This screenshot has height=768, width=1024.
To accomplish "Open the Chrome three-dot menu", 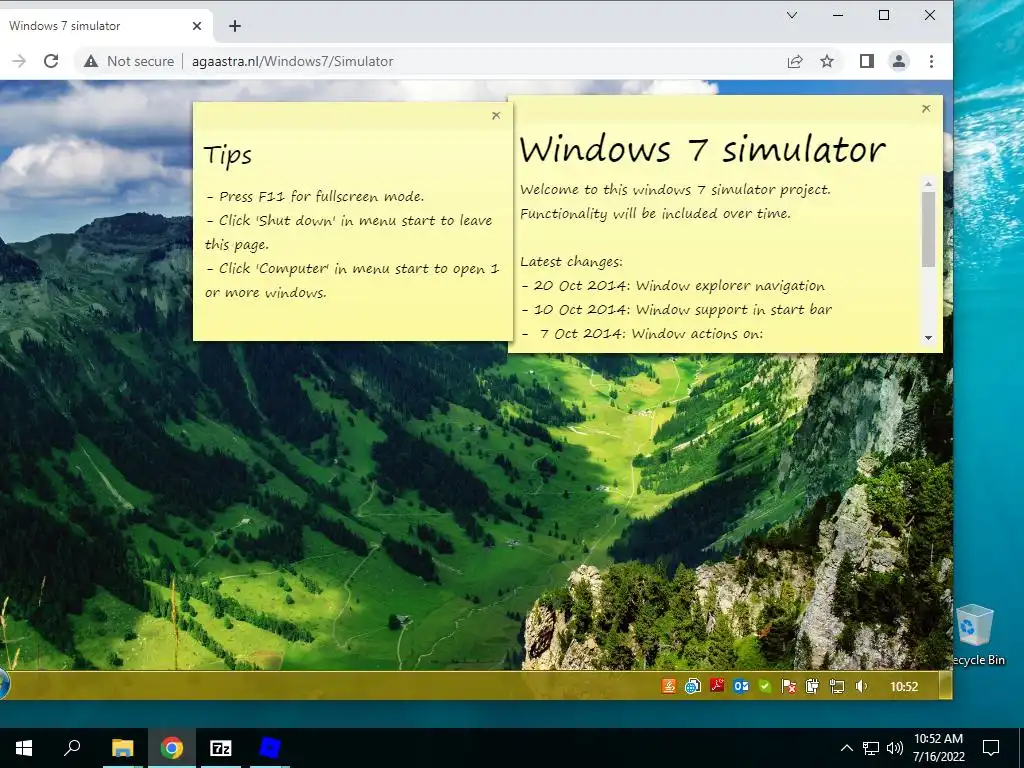I will (x=931, y=61).
